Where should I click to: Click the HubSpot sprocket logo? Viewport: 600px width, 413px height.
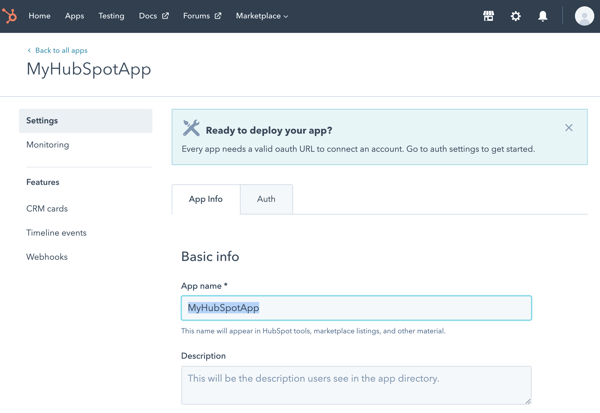10,16
